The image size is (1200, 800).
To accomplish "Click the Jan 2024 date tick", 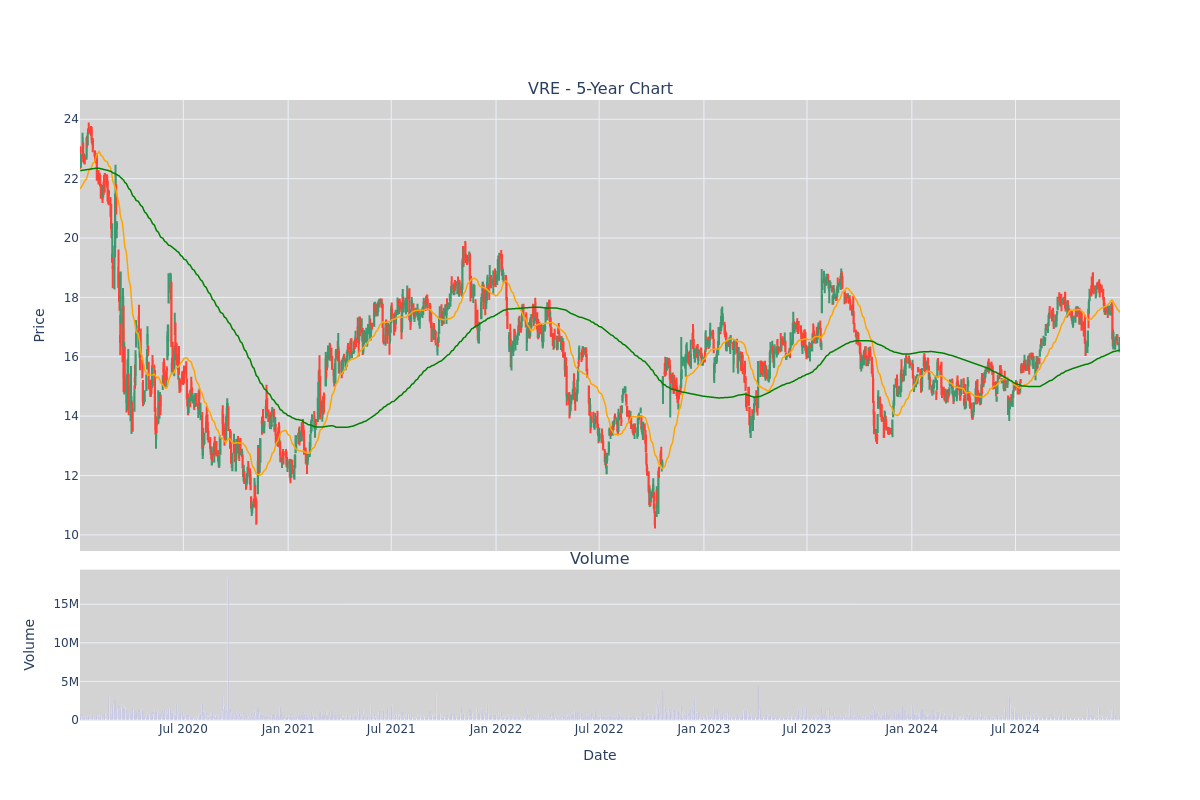I will click(912, 729).
